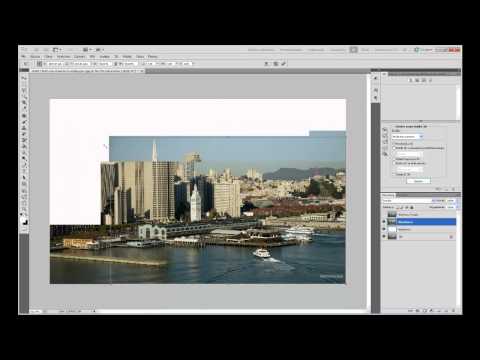Click the second collapsed panel icon in dock

(376, 90)
